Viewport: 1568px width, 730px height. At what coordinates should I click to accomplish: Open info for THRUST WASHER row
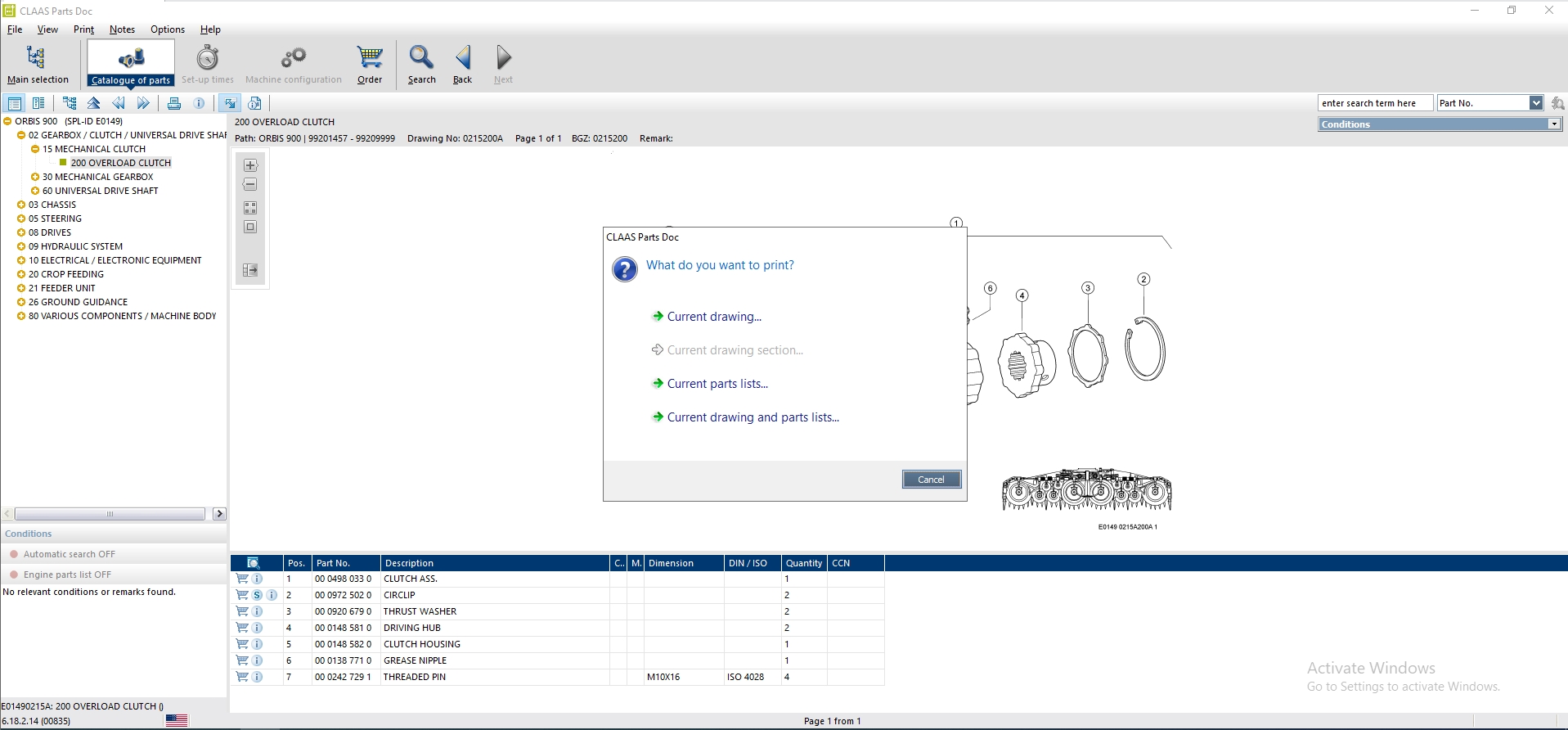257,611
